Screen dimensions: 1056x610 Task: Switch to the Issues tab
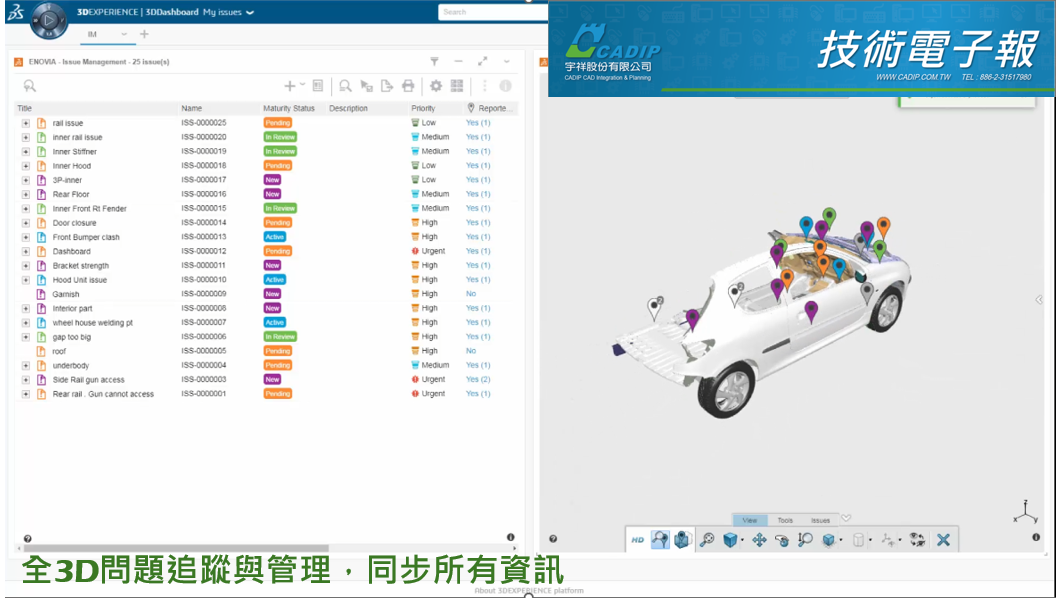pyautogui.click(x=820, y=520)
